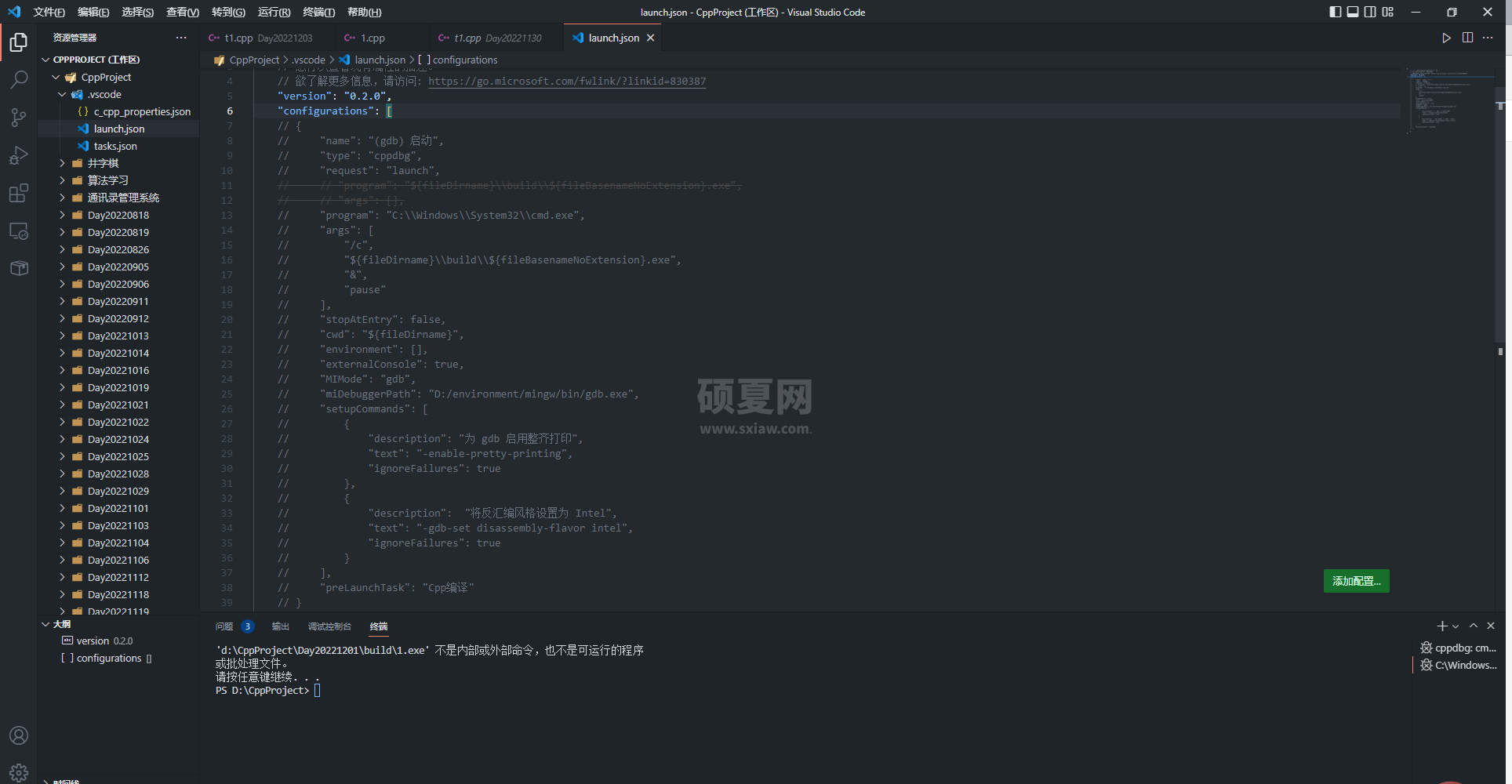Open the Explorer view in activity bar
Screen dimensions: 1512x784
(19, 42)
